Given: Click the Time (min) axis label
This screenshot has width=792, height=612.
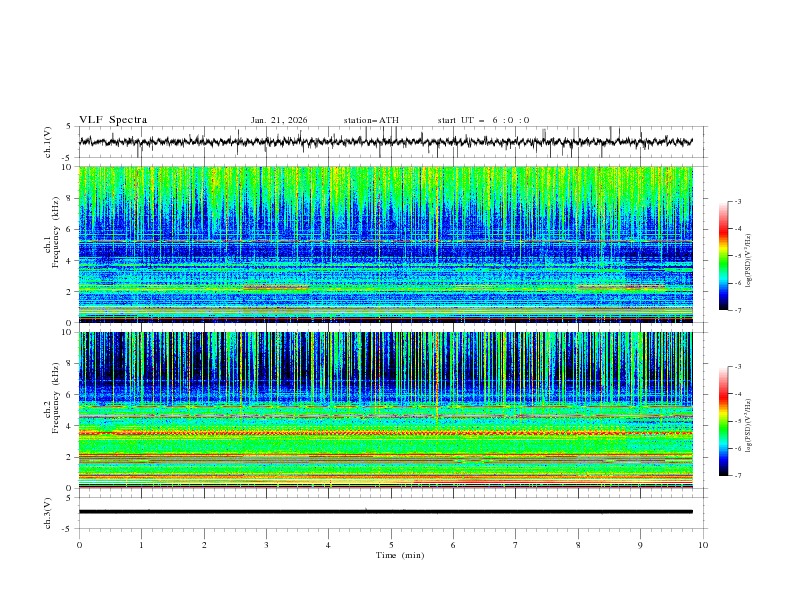Looking at the screenshot, I should click(x=400, y=555).
